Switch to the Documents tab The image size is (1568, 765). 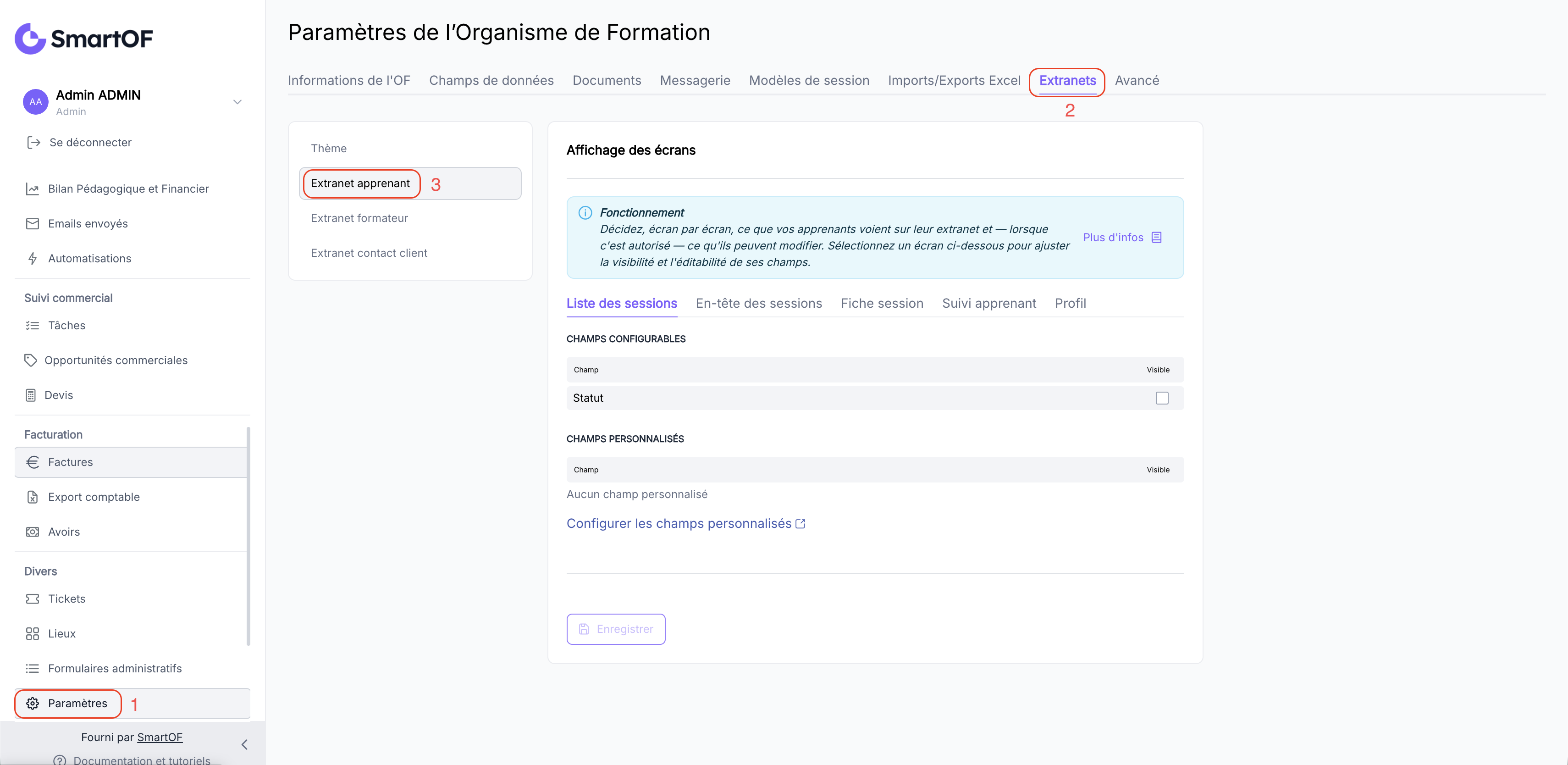pyautogui.click(x=607, y=80)
